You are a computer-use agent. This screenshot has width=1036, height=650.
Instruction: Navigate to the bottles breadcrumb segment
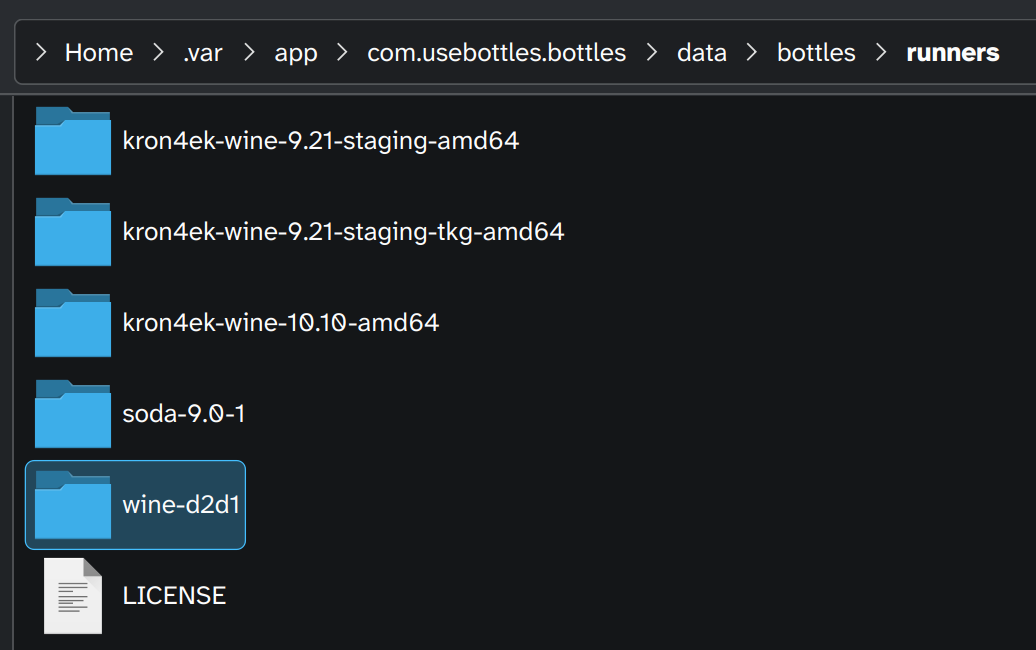click(816, 53)
